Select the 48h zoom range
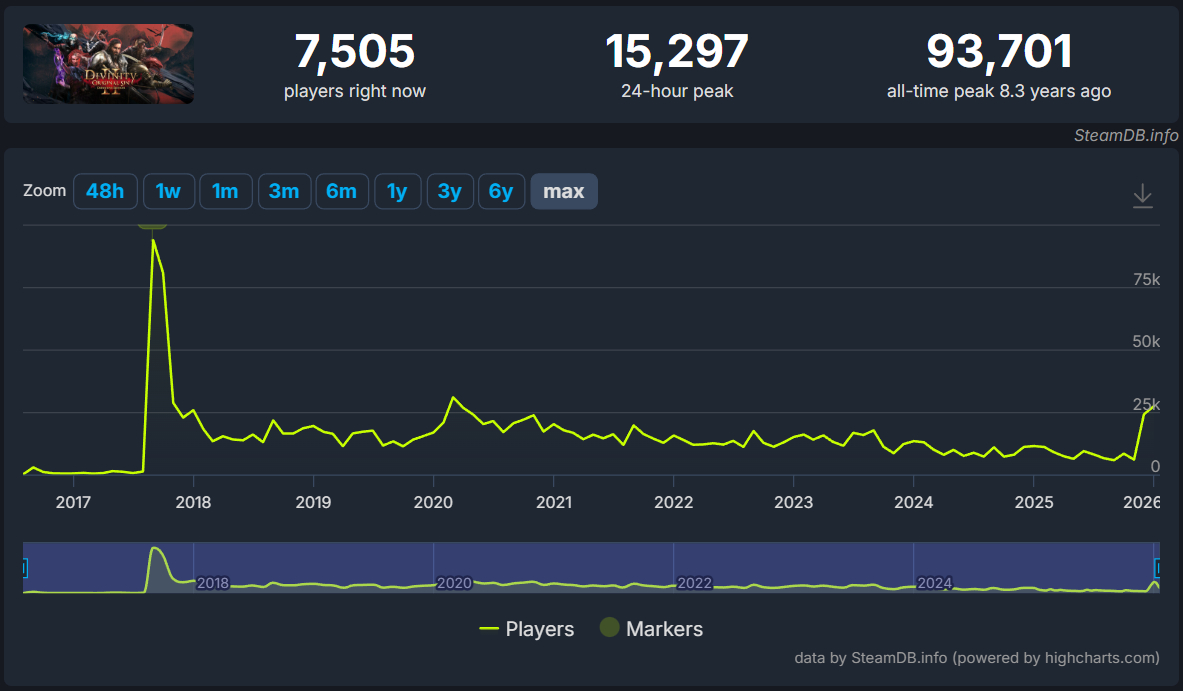The height and width of the screenshot is (691, 1183). click(x=105, y=191)
